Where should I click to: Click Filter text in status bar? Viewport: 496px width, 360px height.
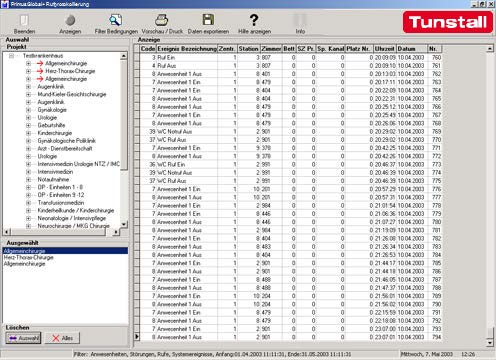212,354
